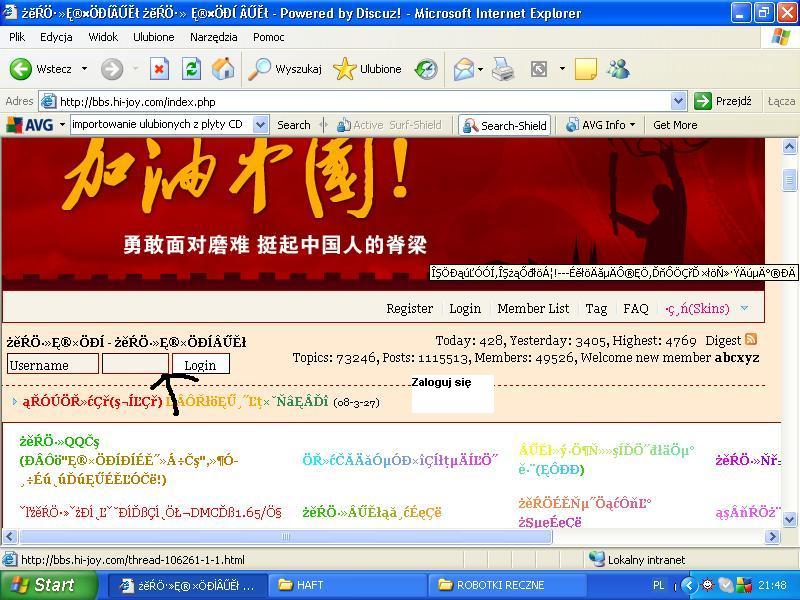The height and width of the screenshot is (600, 800).
Task: Open the Member List link
Action: click(x=533, y=309)
